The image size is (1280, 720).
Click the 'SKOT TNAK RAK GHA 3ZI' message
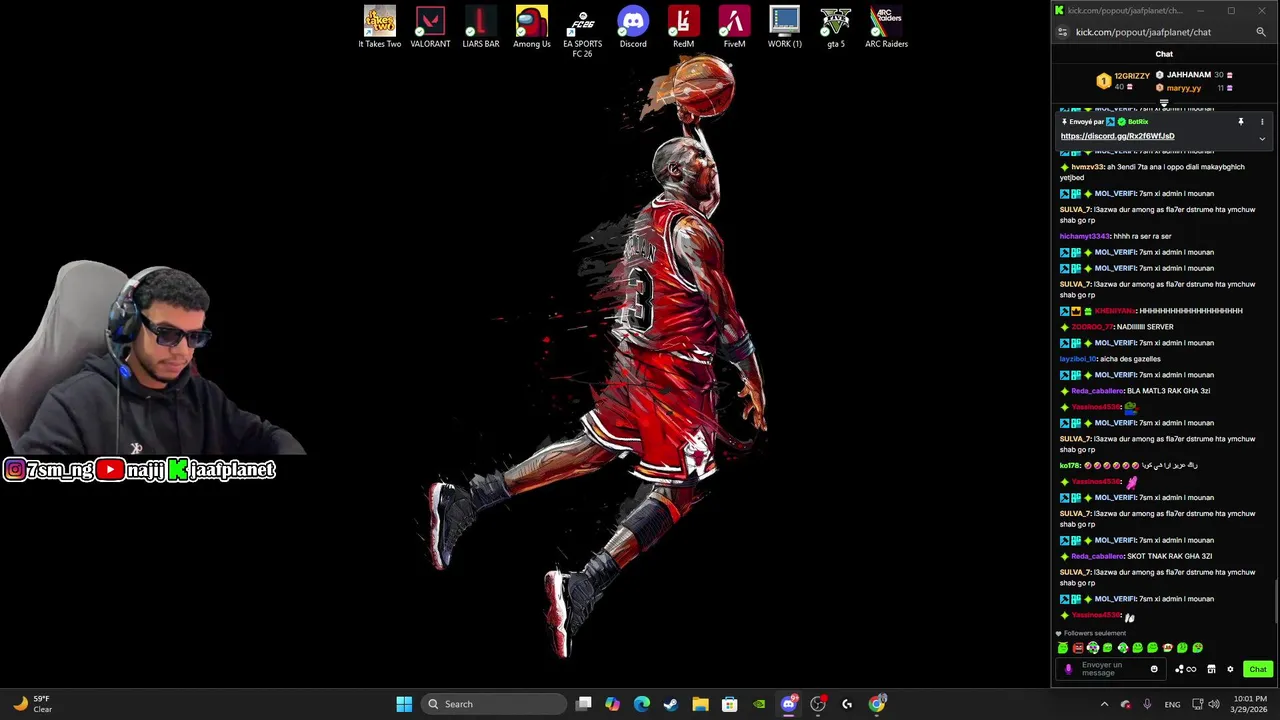click(x=1169, y=556)
